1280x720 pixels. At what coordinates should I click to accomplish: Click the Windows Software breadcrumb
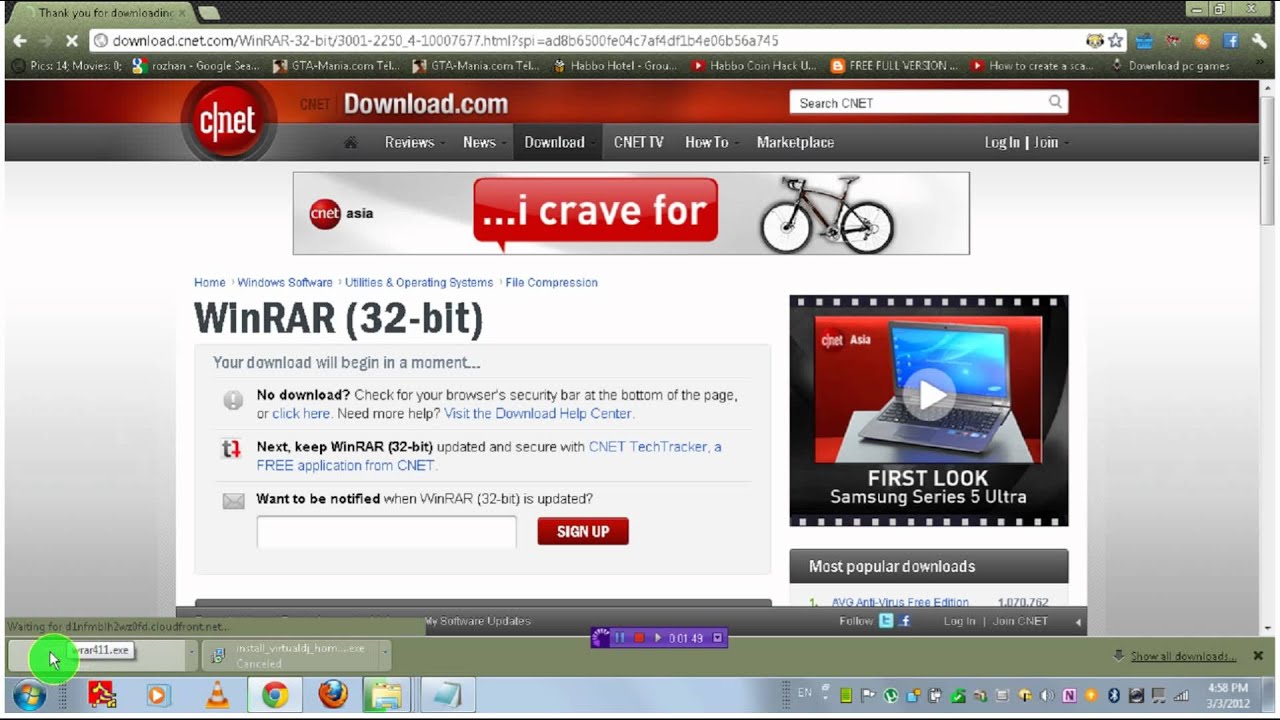tap(285, 282)
